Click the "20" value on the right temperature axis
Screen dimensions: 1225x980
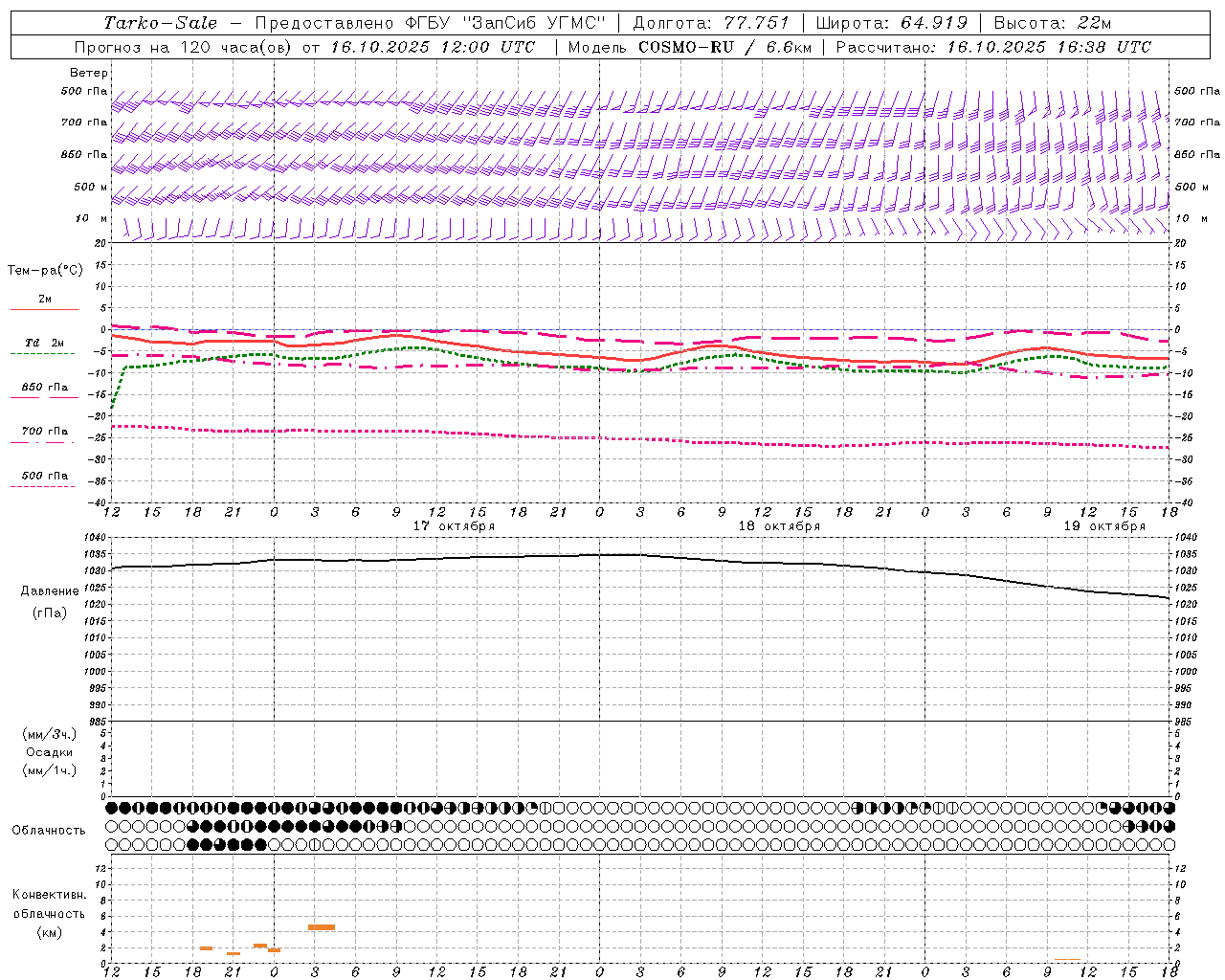[x=1180, y=243]
